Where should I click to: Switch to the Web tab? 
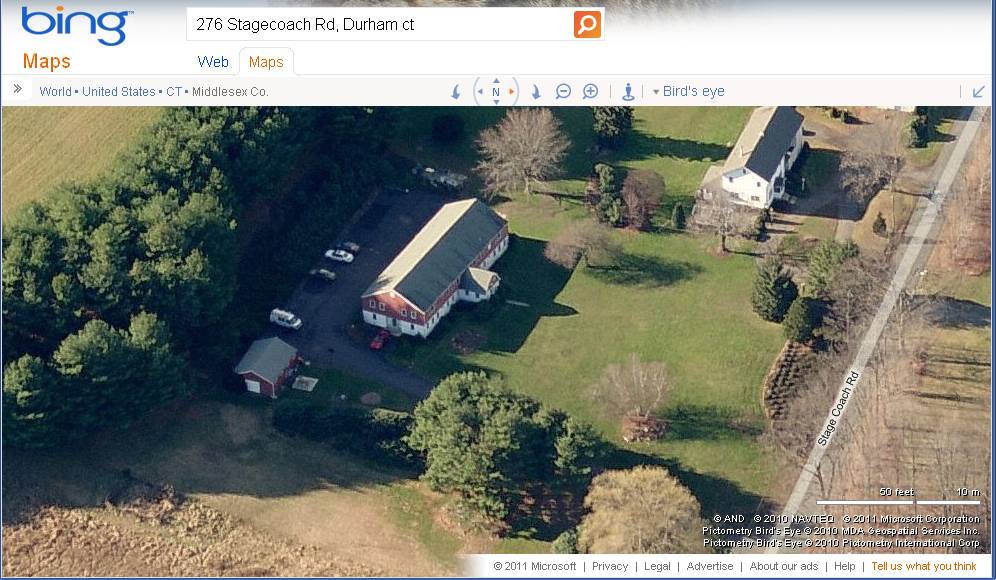[213, 62]
